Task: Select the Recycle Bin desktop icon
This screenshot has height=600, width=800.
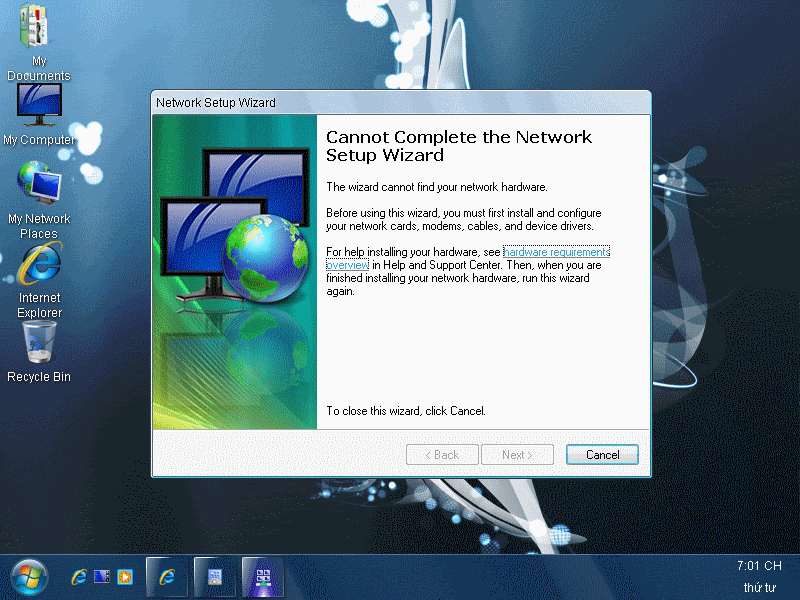Action: (x=39, y=352)
